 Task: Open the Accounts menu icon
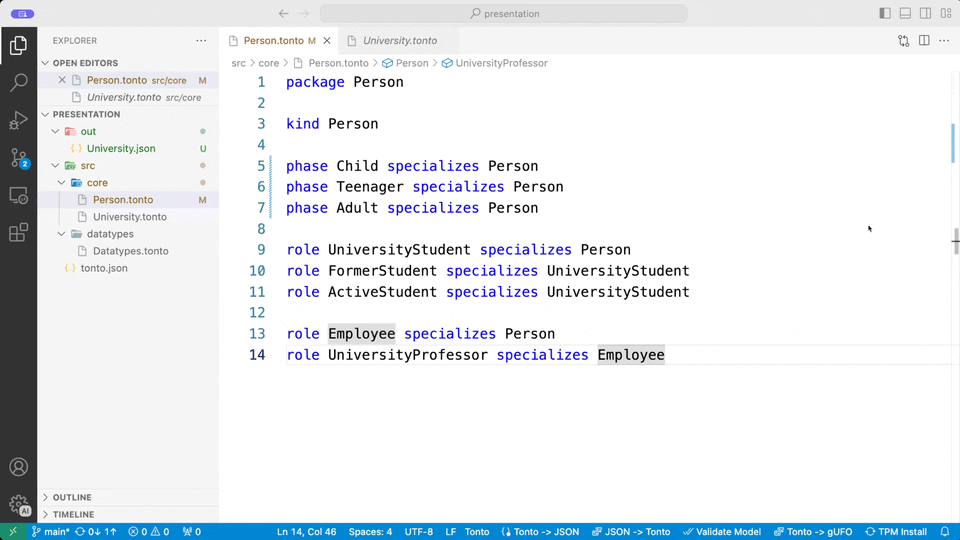click(x=18, y=467)
